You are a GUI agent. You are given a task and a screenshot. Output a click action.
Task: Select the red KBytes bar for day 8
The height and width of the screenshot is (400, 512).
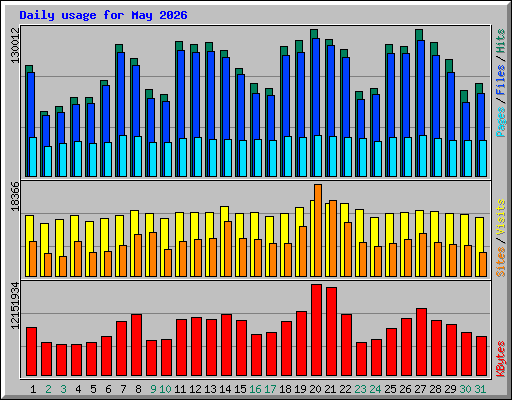point(136,345)
